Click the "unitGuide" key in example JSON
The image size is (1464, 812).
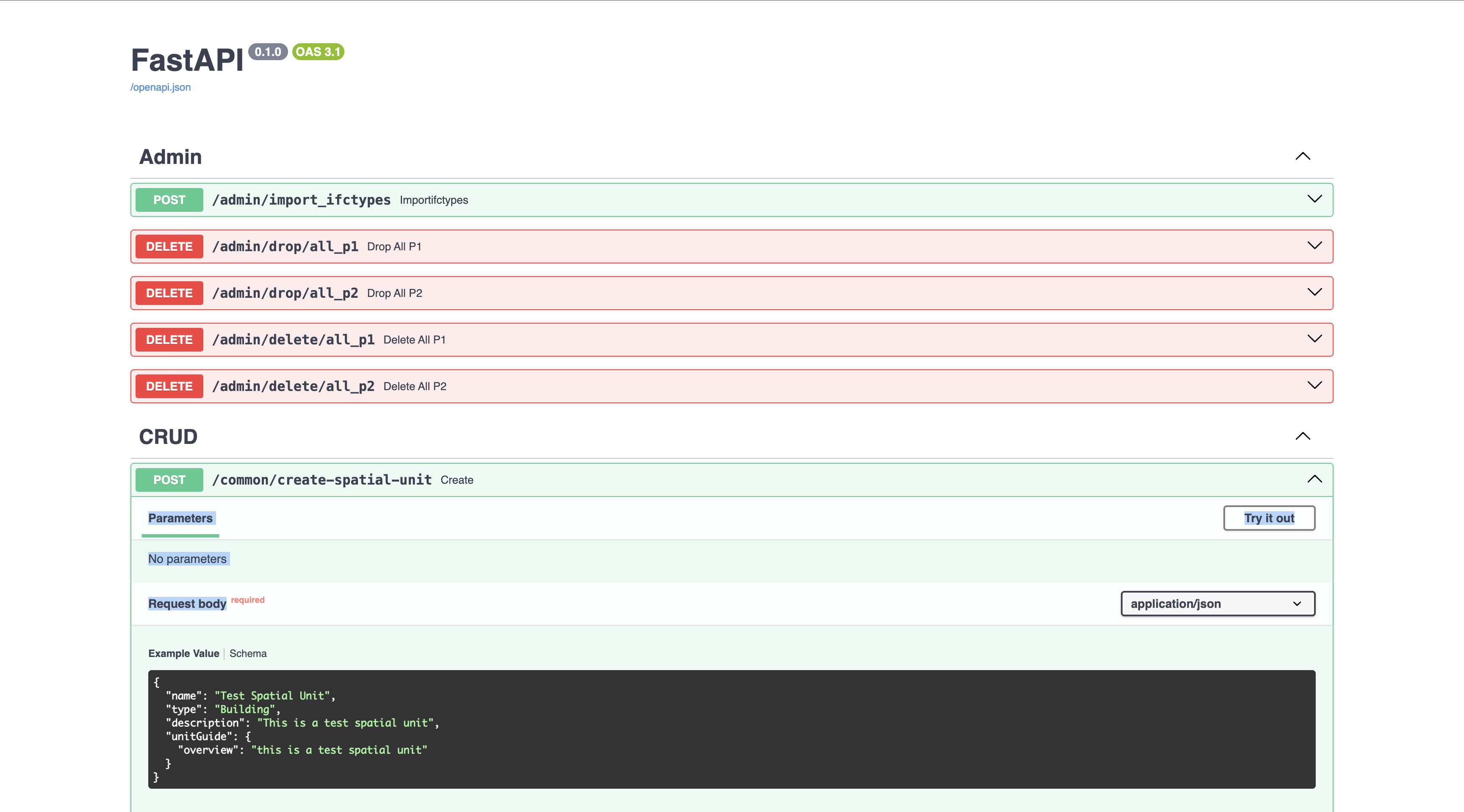[x=199, y=737]
